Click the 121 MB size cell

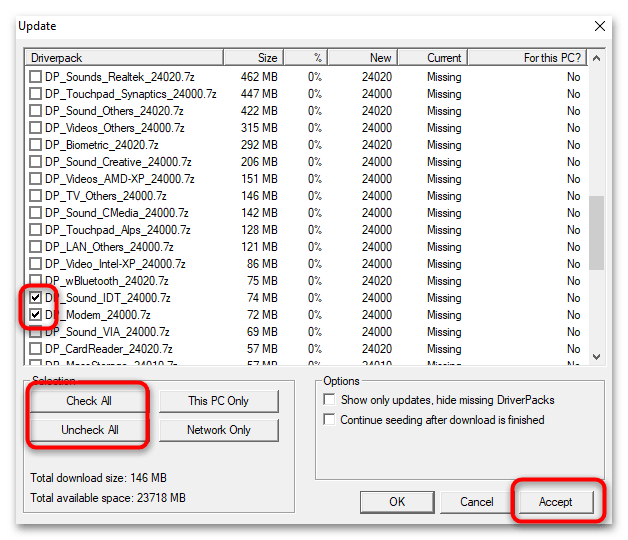point(259,247)
